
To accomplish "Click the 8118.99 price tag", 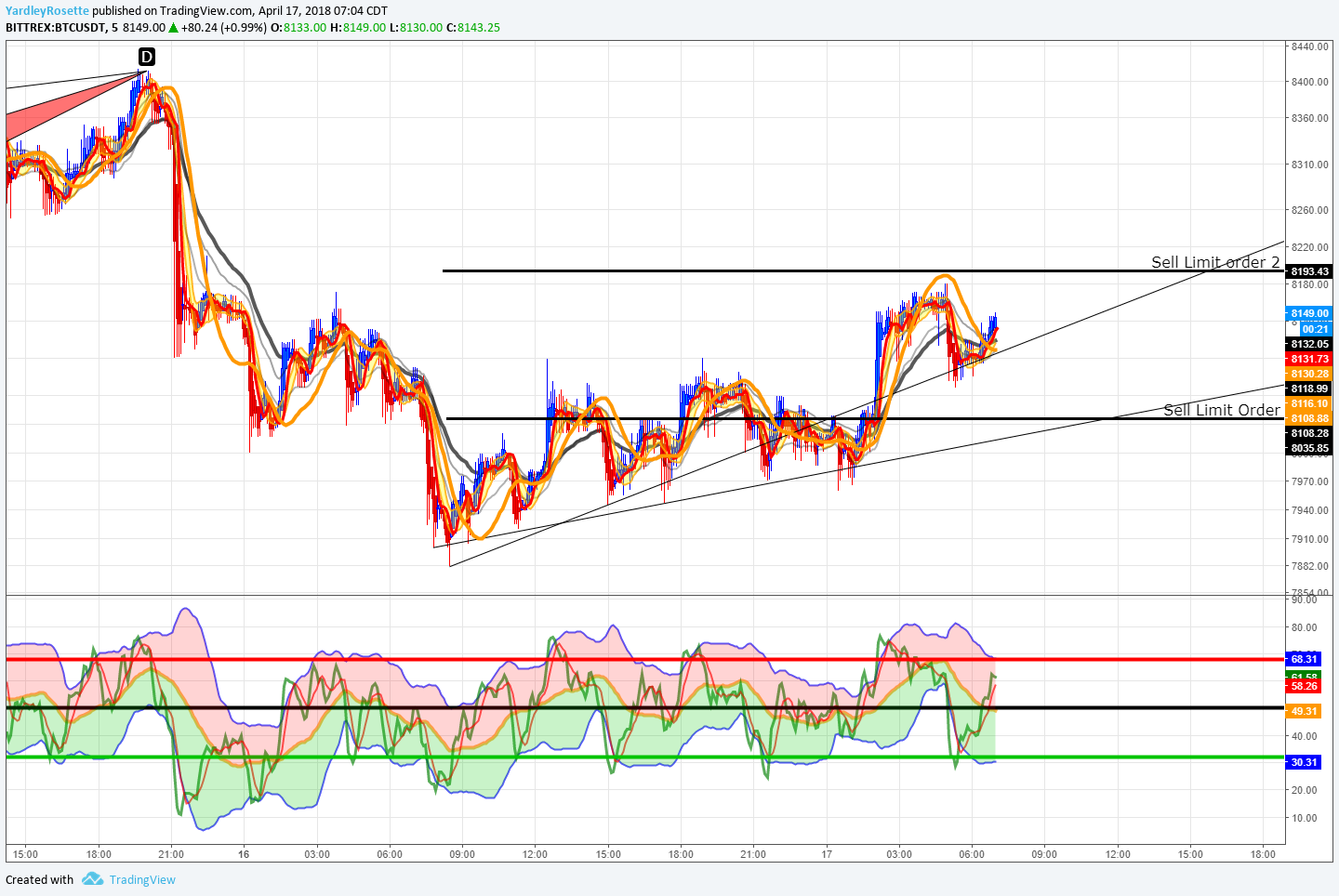I will coord(1309,389).
